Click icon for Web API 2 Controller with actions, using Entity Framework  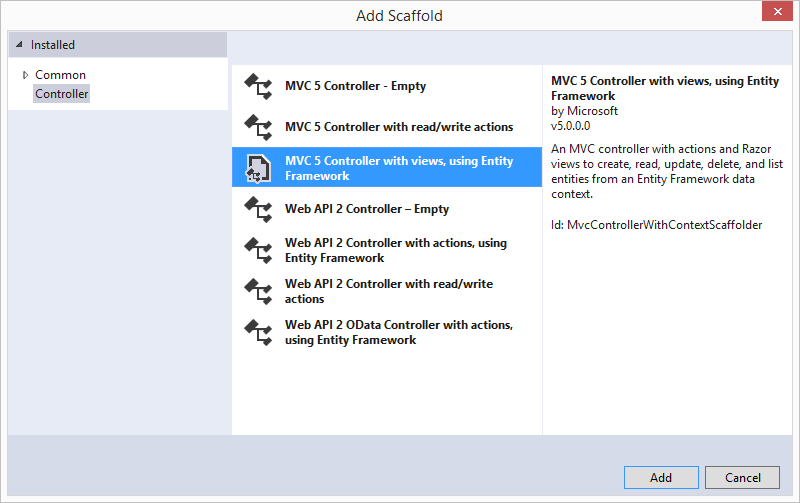tap(258, 250)
